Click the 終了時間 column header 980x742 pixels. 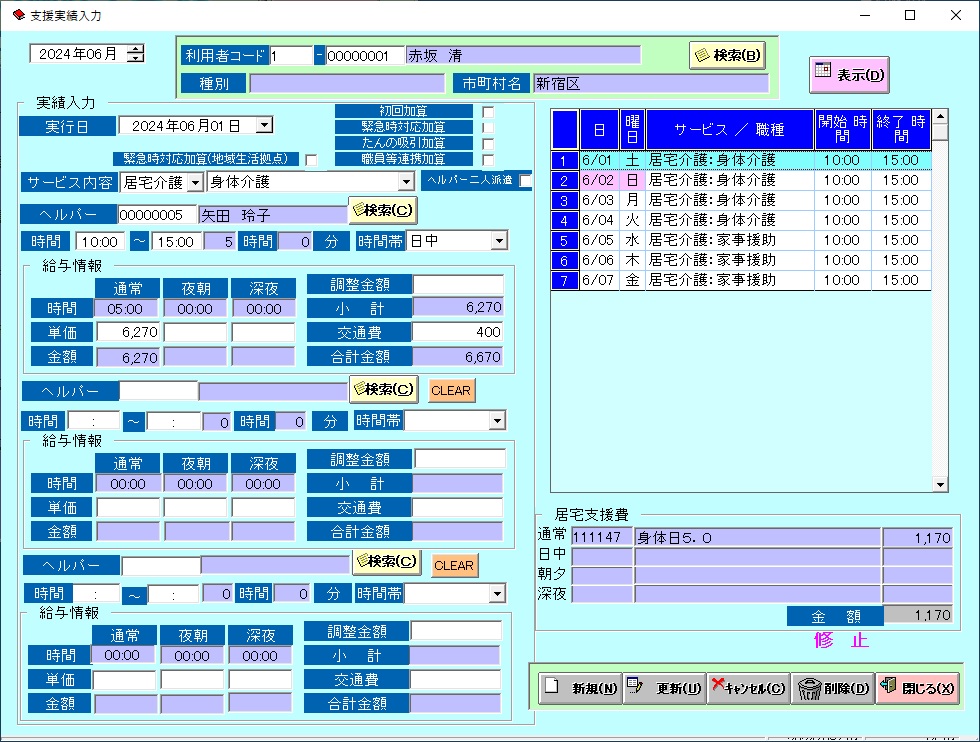coord(901,129)
